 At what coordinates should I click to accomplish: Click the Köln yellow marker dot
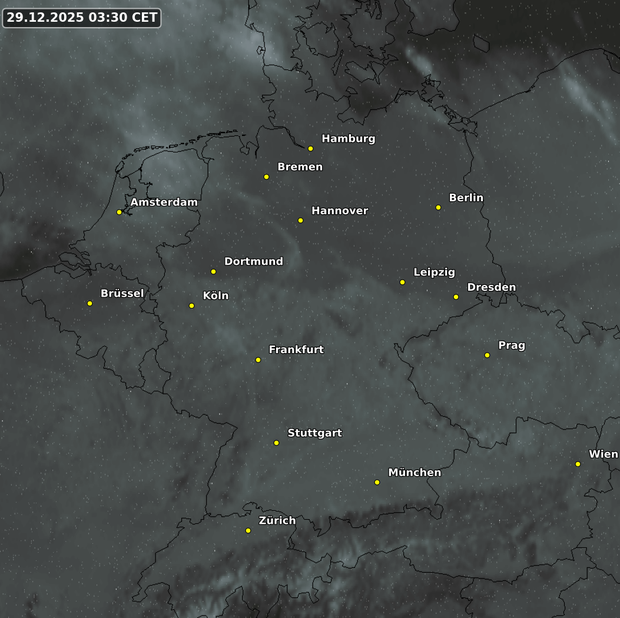tap(192, 306)
